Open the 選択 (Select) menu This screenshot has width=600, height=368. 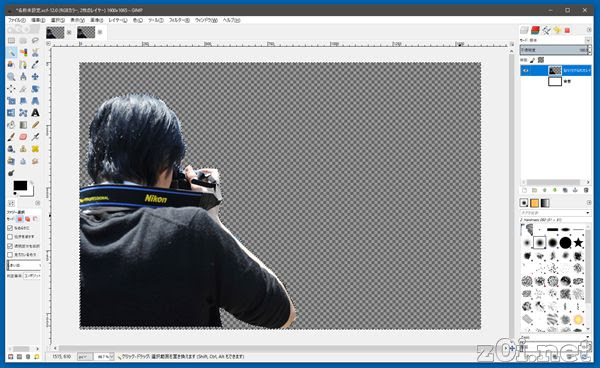coord(58,20)
